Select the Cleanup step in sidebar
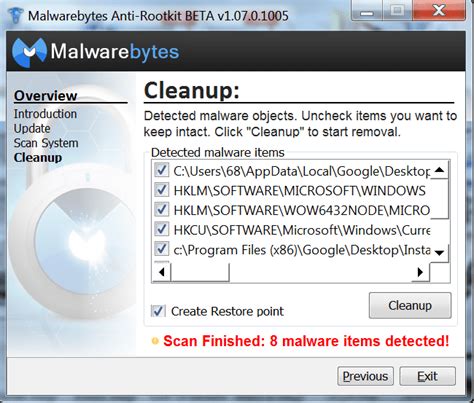Viewport: 474px width, 403px height. 38,158
